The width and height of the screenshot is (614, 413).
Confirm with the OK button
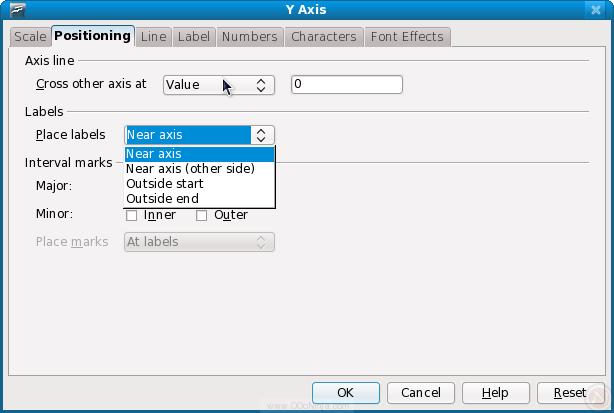[x=345, y=393]
